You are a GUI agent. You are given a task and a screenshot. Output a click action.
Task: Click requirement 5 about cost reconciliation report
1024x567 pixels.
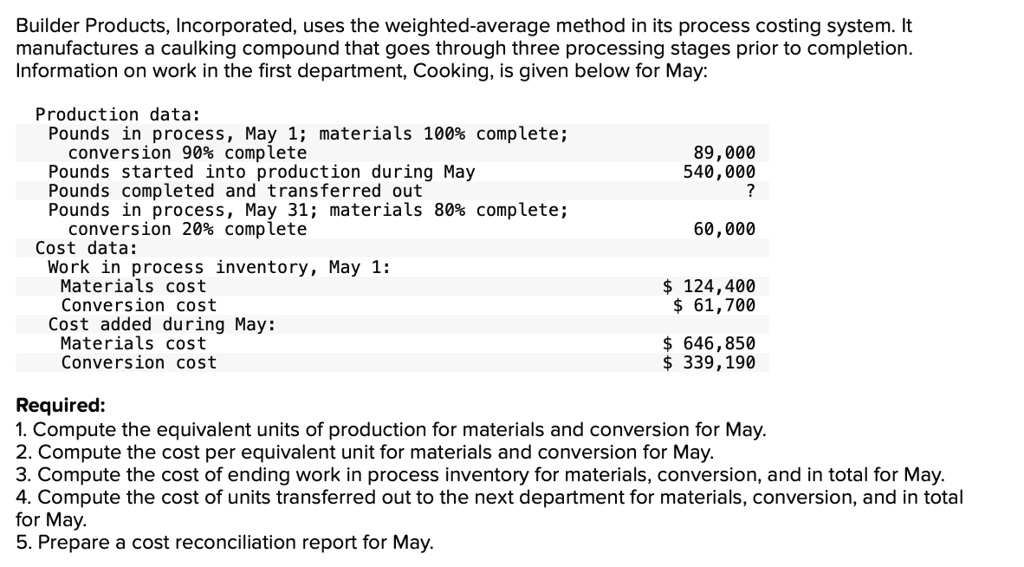pos(225,542)
